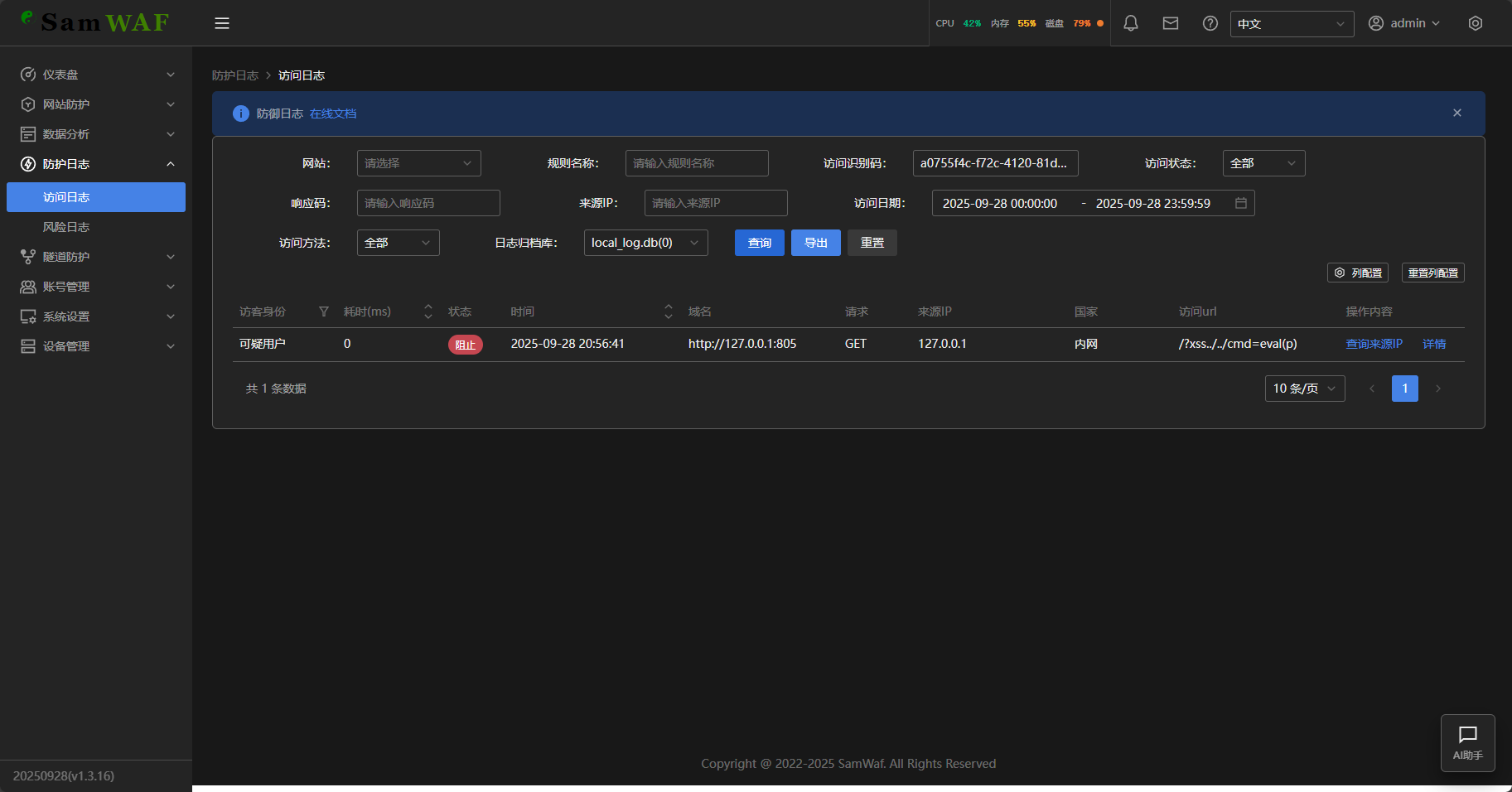Image resolution: width=1512 pixels, height=792 pixels.
Task: Expand the 日志归档库 local_log.db dropdown
Action: point(645,243)
